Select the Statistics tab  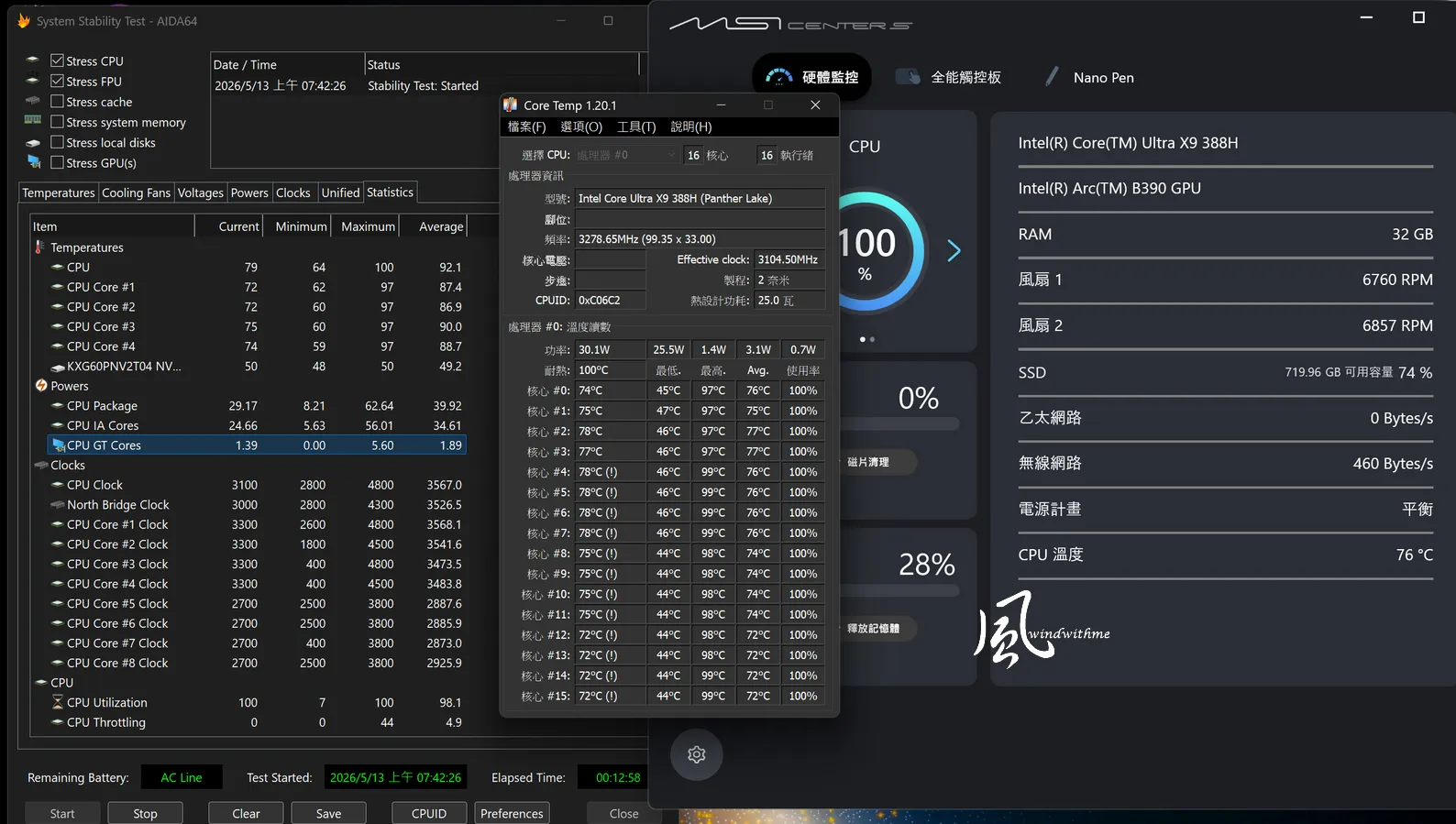pos(391,192)
